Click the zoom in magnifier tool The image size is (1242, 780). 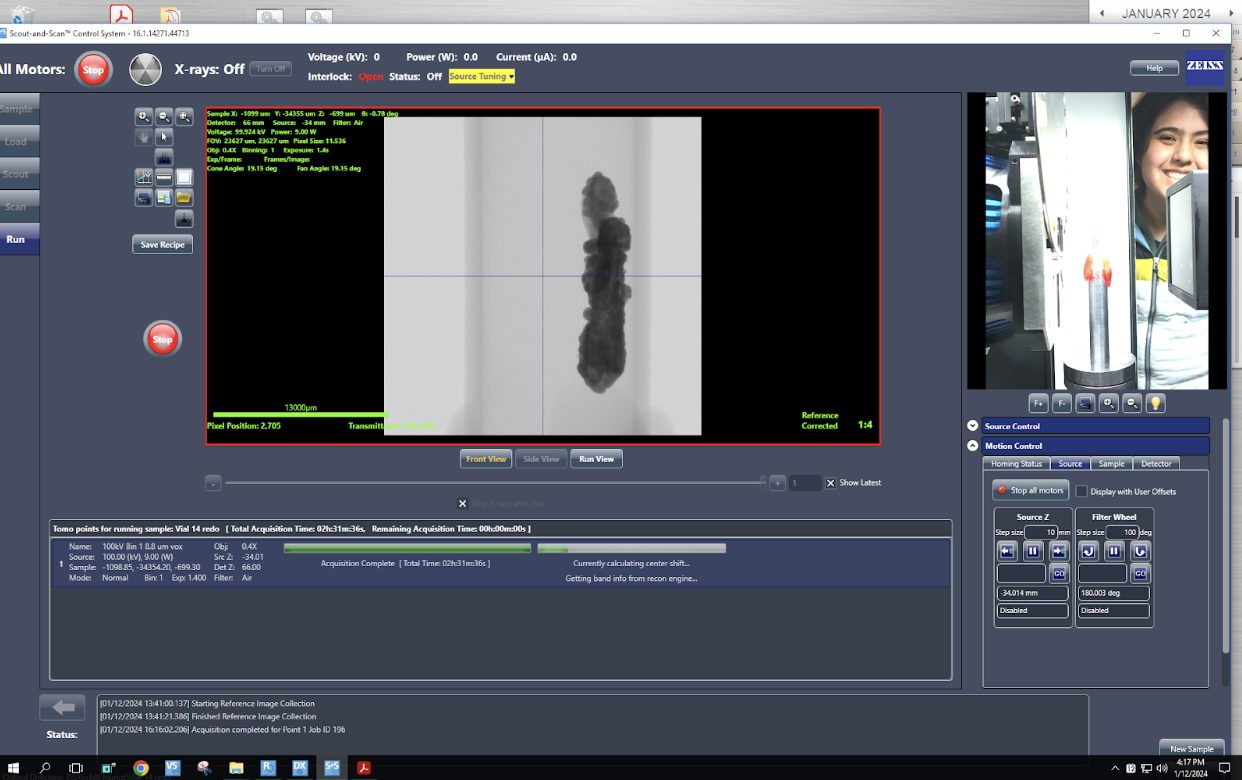click(x=144, y=117)
